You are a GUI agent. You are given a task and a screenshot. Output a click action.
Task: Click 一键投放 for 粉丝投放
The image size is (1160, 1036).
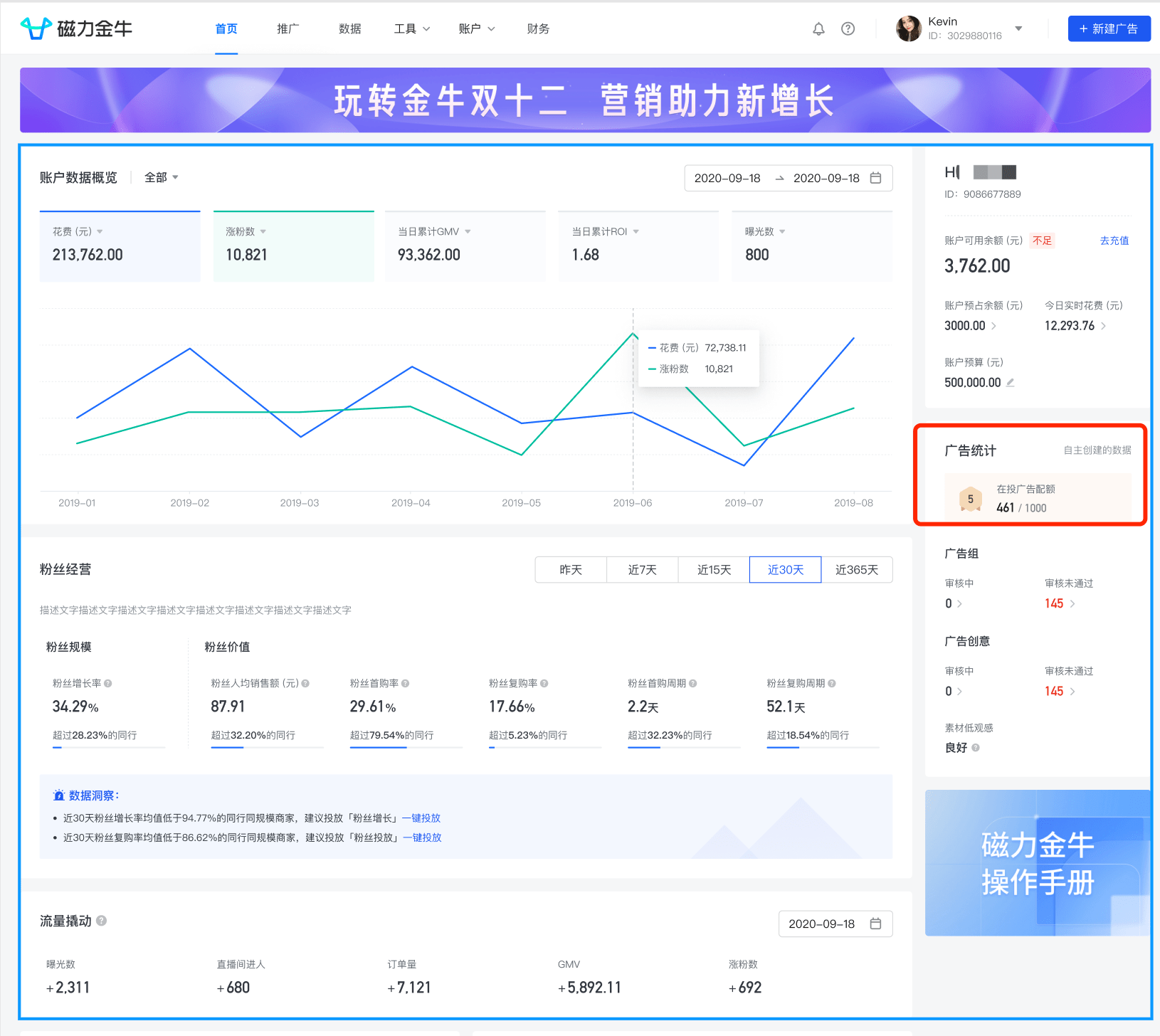coord(422,837)
